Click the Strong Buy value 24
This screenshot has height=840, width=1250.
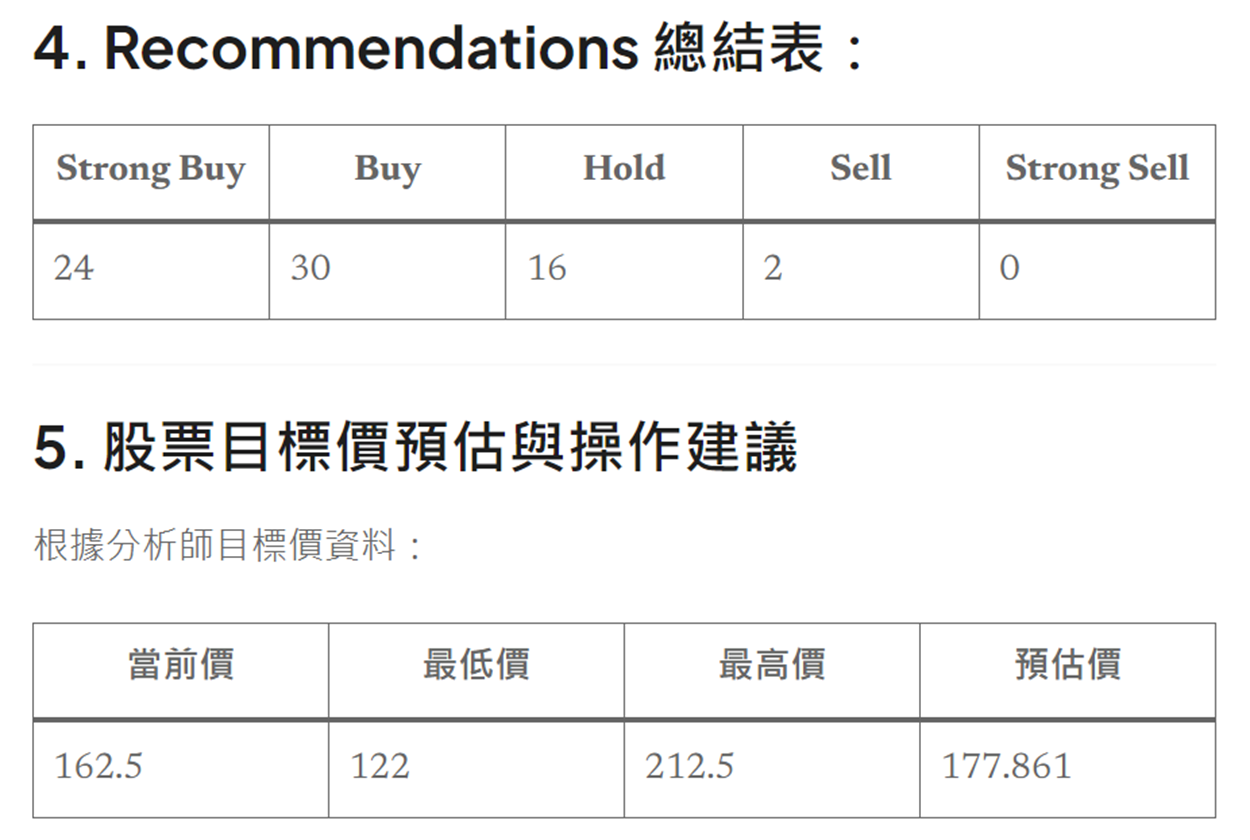coord(74,268)
